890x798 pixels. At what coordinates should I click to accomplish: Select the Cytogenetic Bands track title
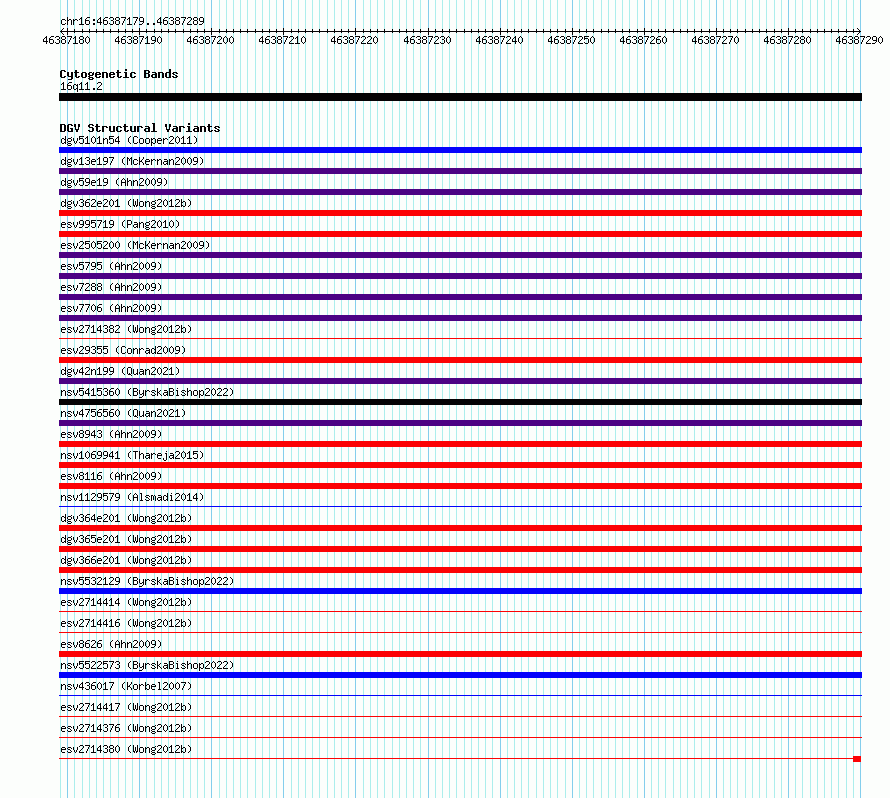(x=119, y=74)
